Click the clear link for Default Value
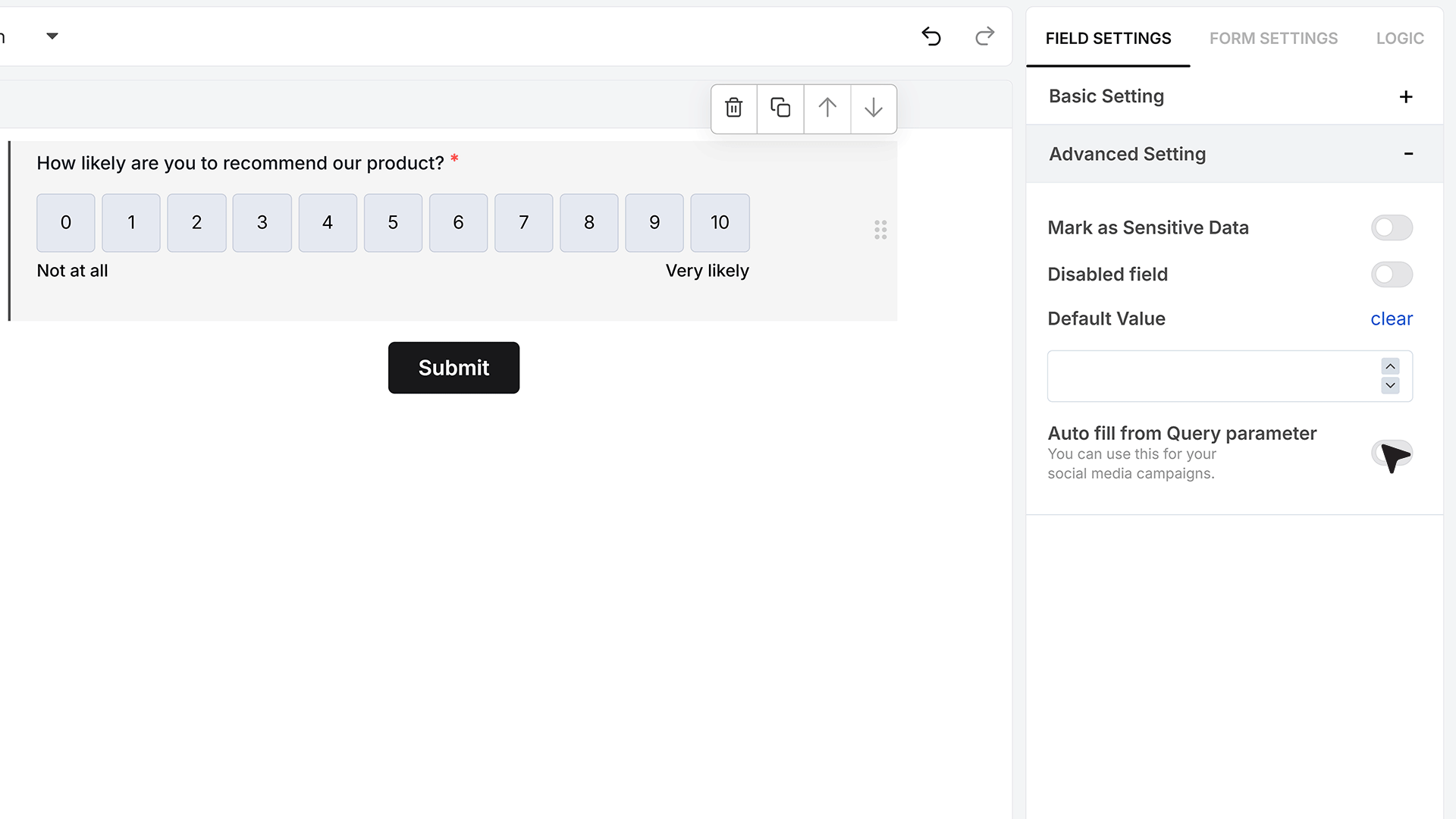This screenshot has height=819, width=1456. click(1392, 318)
